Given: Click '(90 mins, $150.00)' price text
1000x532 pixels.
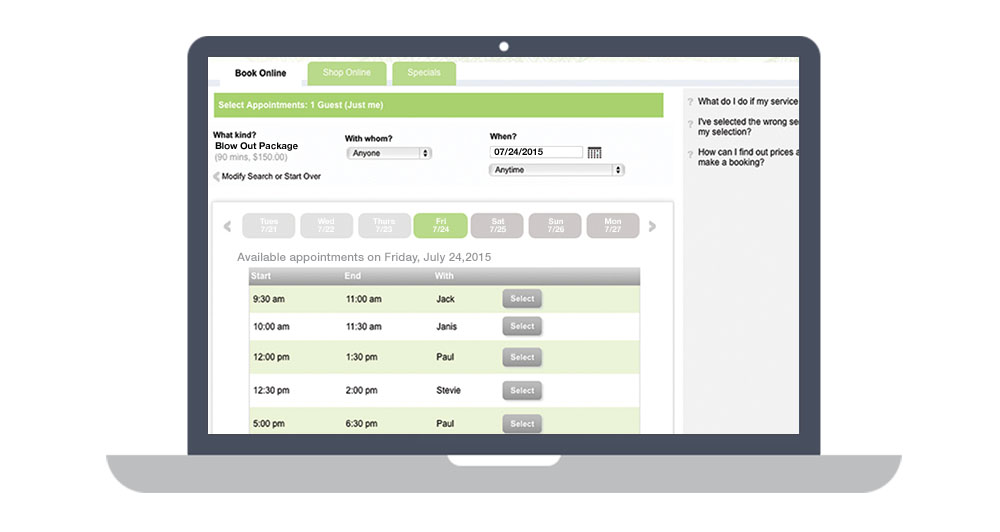Looking at the screenshot, I should point(251,158).
